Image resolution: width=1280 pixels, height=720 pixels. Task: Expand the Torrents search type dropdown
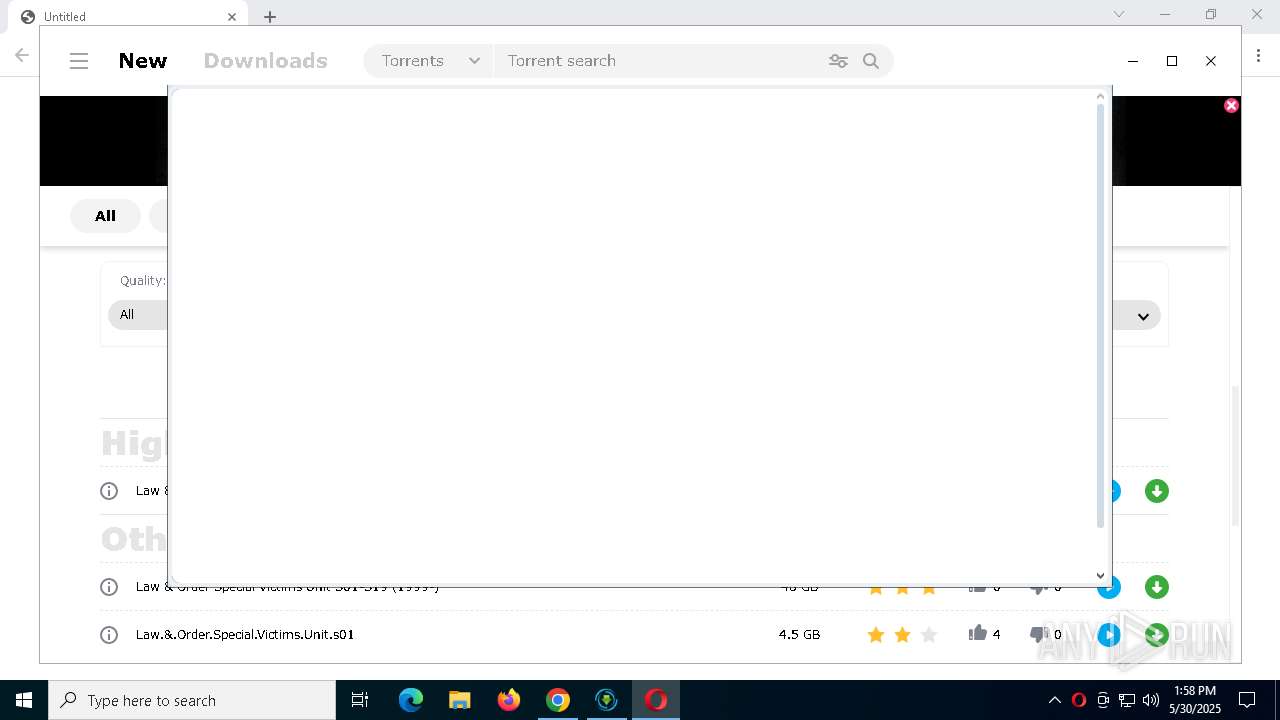tap(429, 61)
